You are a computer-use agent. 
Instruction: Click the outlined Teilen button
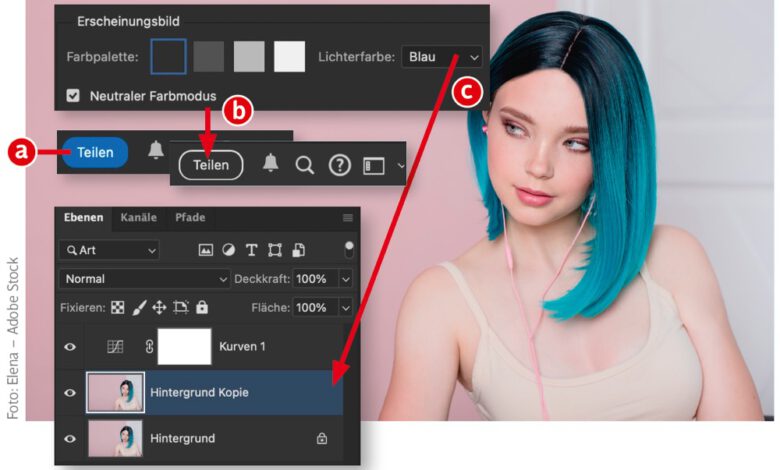[x=211, y=165]
